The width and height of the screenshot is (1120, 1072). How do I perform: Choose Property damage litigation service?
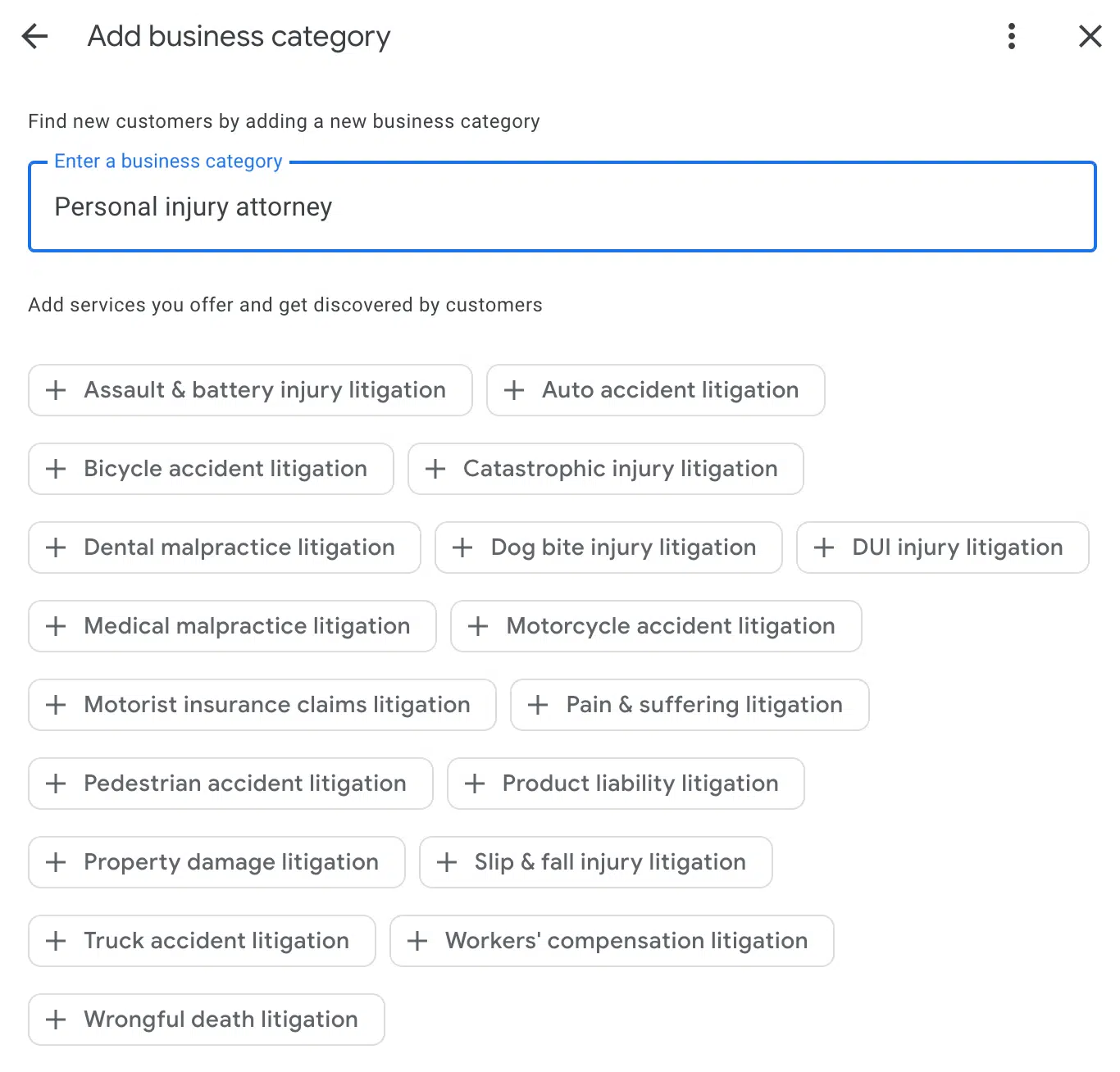coord(216,862)
